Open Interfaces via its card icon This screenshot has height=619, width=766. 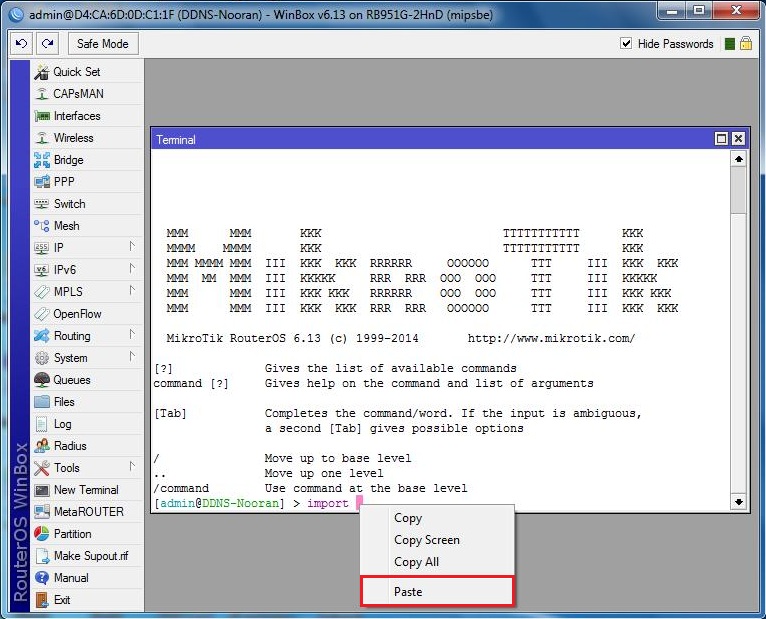point(42,116)
